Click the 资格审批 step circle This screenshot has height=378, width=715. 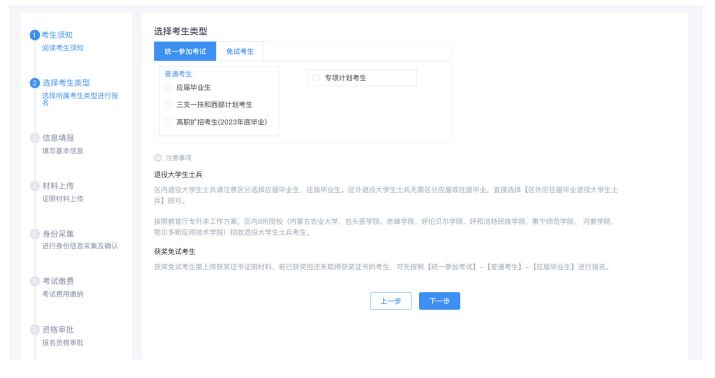(x=35, y=330)
